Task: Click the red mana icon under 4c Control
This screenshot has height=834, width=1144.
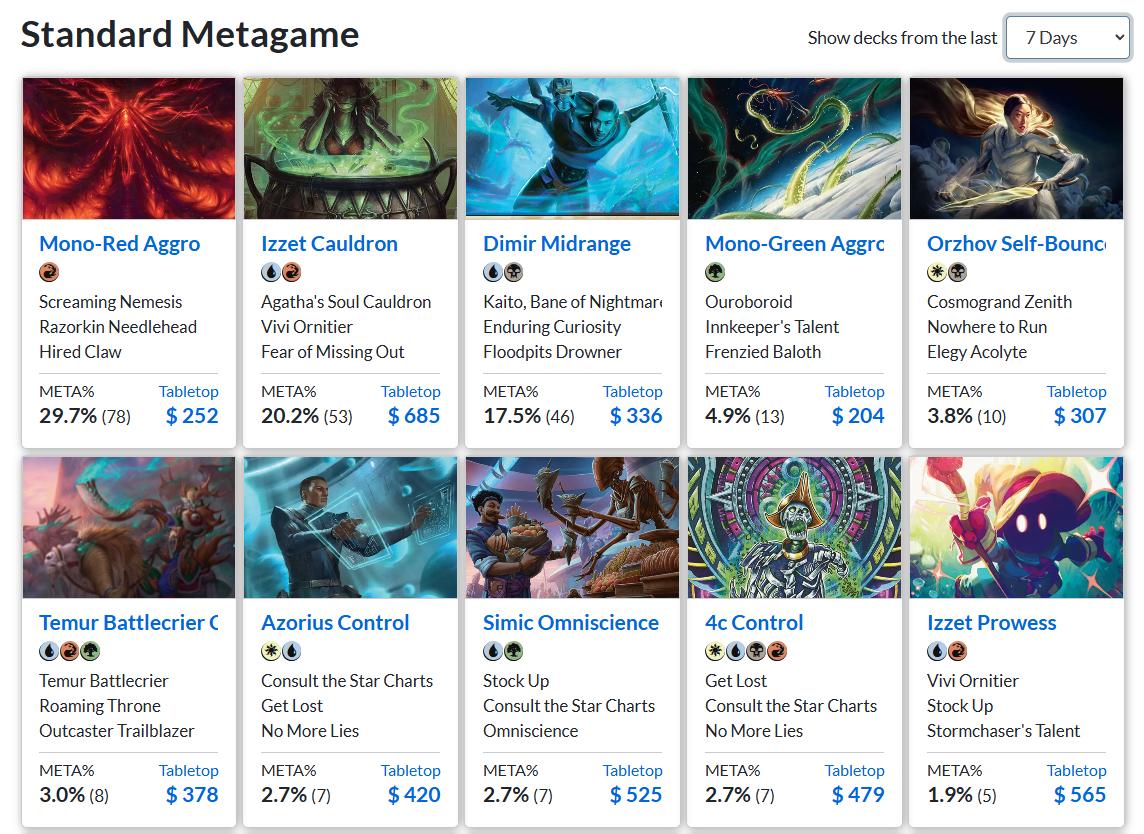Action: 777,651
